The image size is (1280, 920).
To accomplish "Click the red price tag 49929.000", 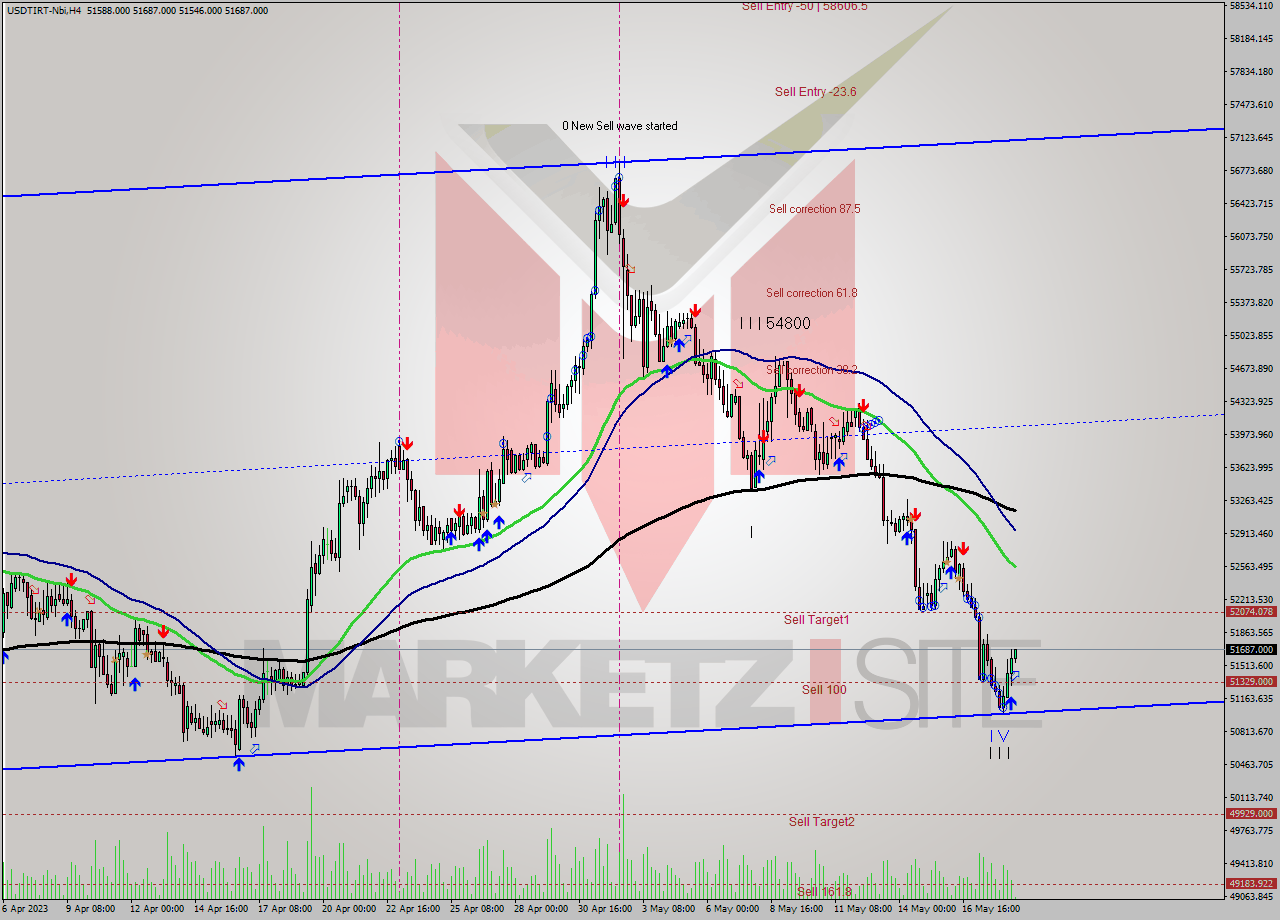I will (x=1251, y=814).
